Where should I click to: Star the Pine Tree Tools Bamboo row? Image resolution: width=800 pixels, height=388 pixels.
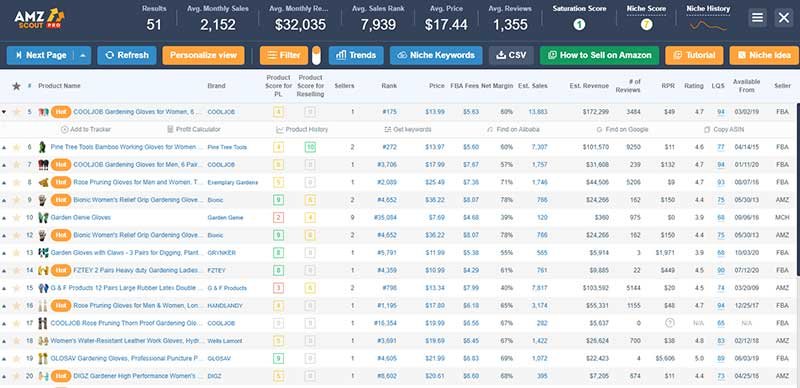[x=17, y=147]
